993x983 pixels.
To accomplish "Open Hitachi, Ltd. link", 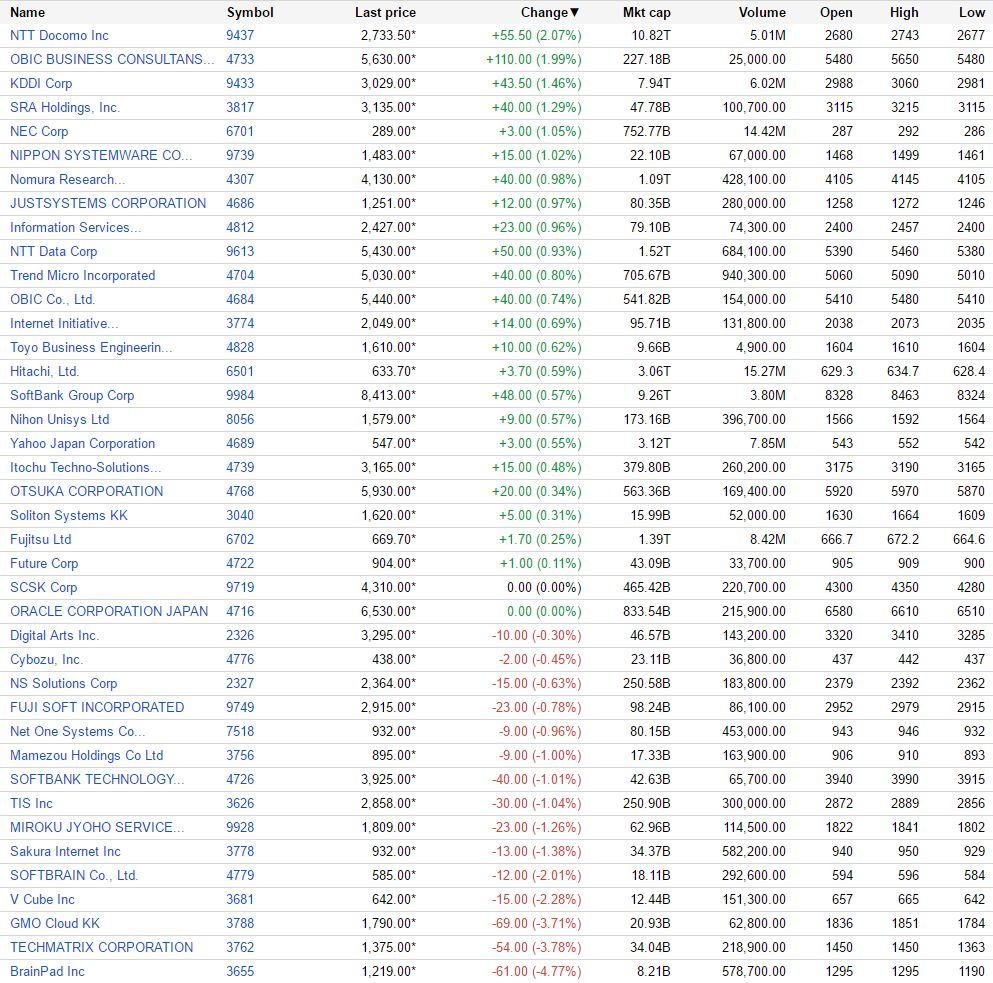I will (44, 372).
